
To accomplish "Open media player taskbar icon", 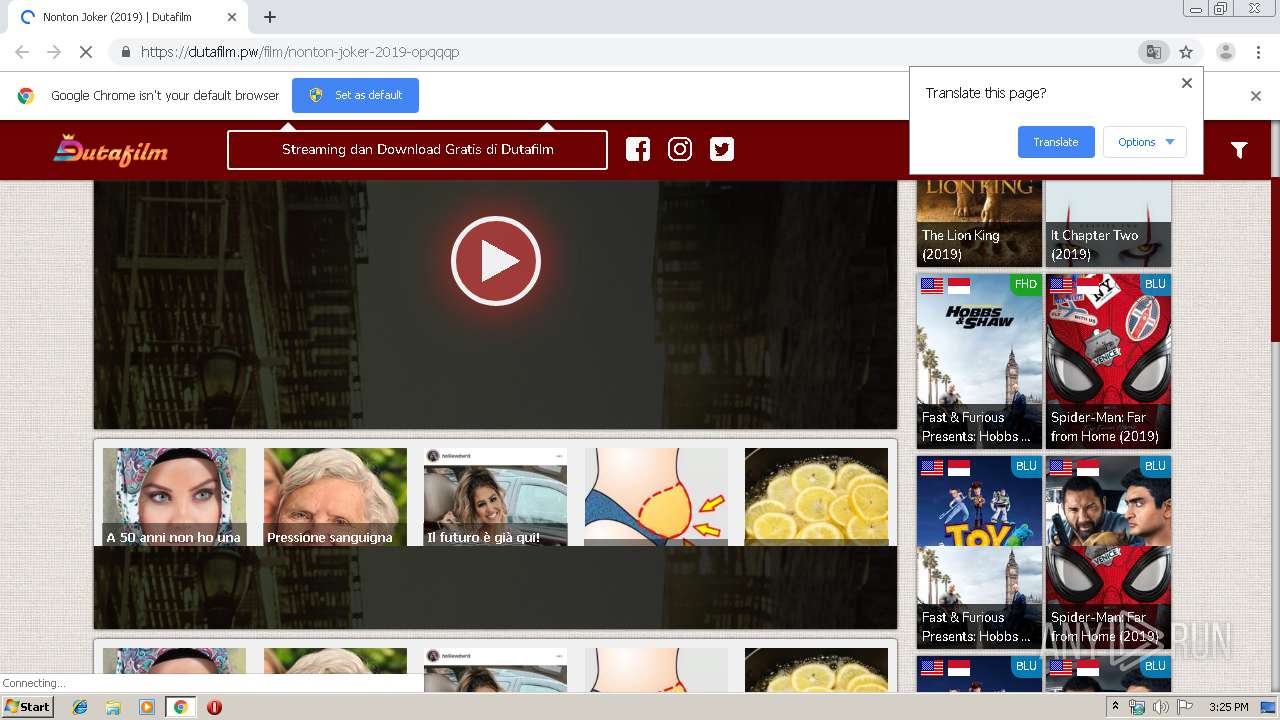I will pos(147,707).
